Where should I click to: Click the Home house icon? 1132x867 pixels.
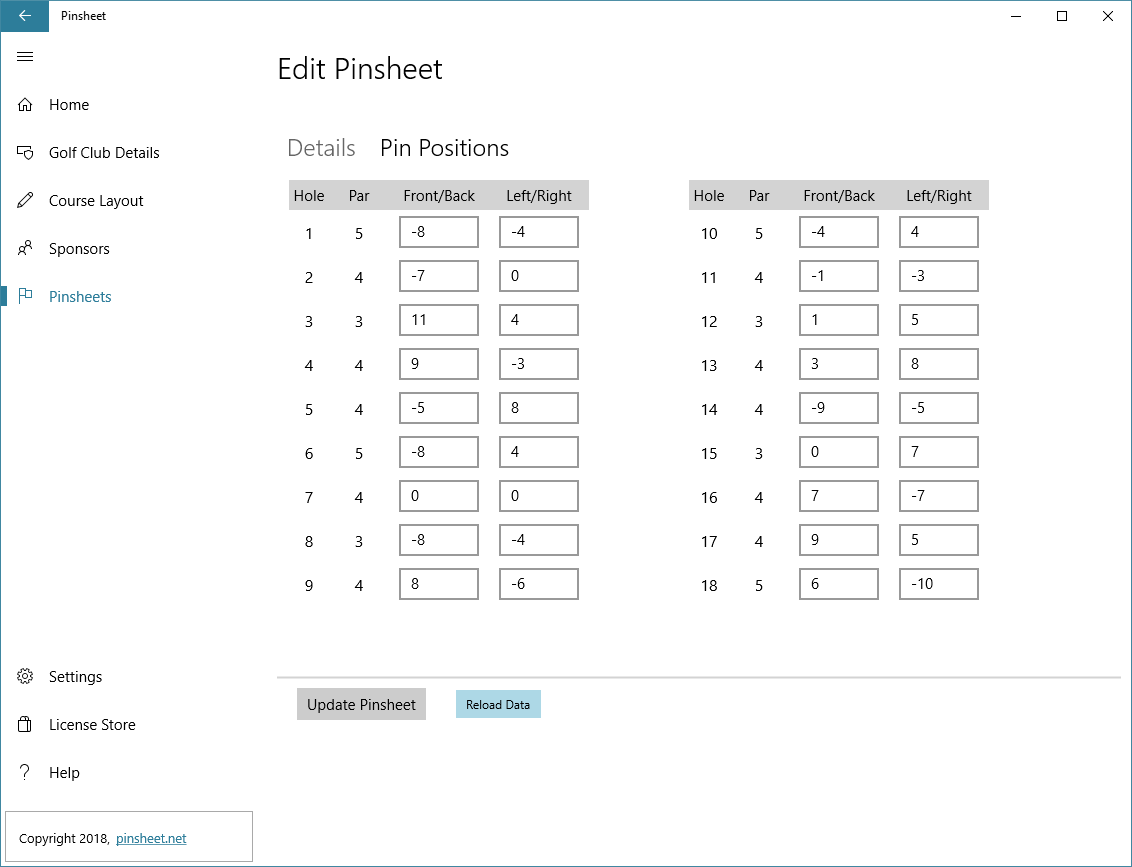(25, 105)
